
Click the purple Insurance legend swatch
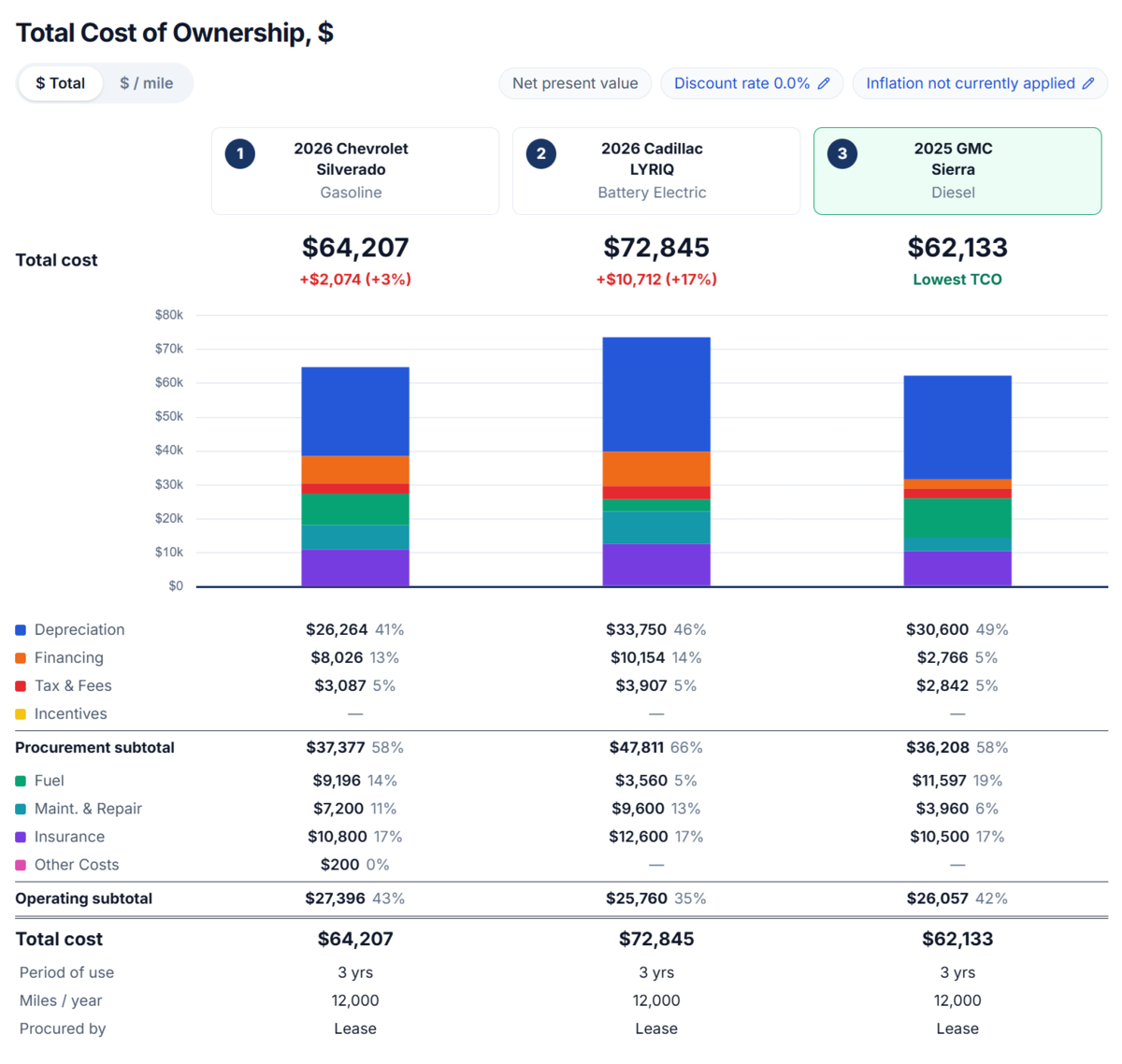21,837
